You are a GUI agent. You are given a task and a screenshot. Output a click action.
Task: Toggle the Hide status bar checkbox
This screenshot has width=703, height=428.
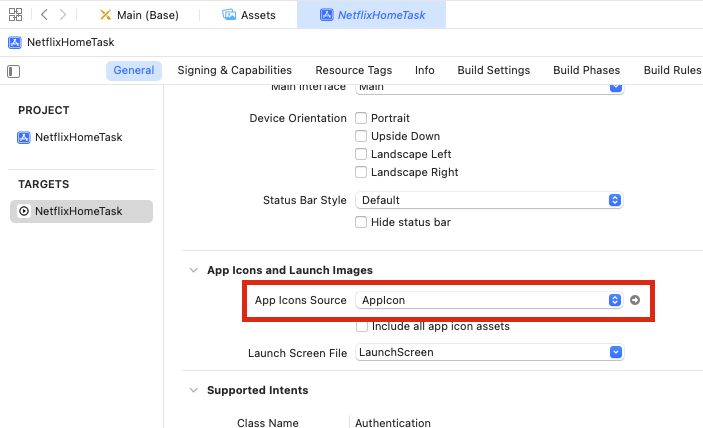tap(361, 222)
